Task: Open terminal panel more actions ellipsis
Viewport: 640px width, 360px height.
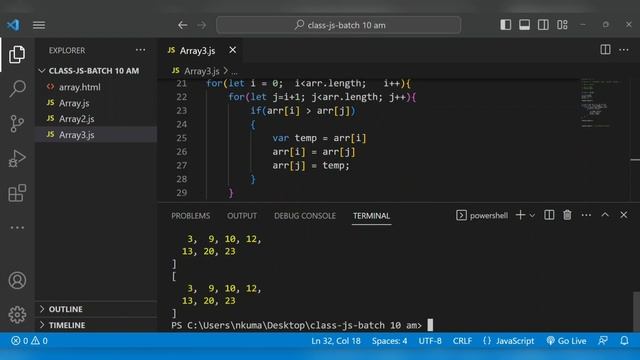Action: [586, 215]
